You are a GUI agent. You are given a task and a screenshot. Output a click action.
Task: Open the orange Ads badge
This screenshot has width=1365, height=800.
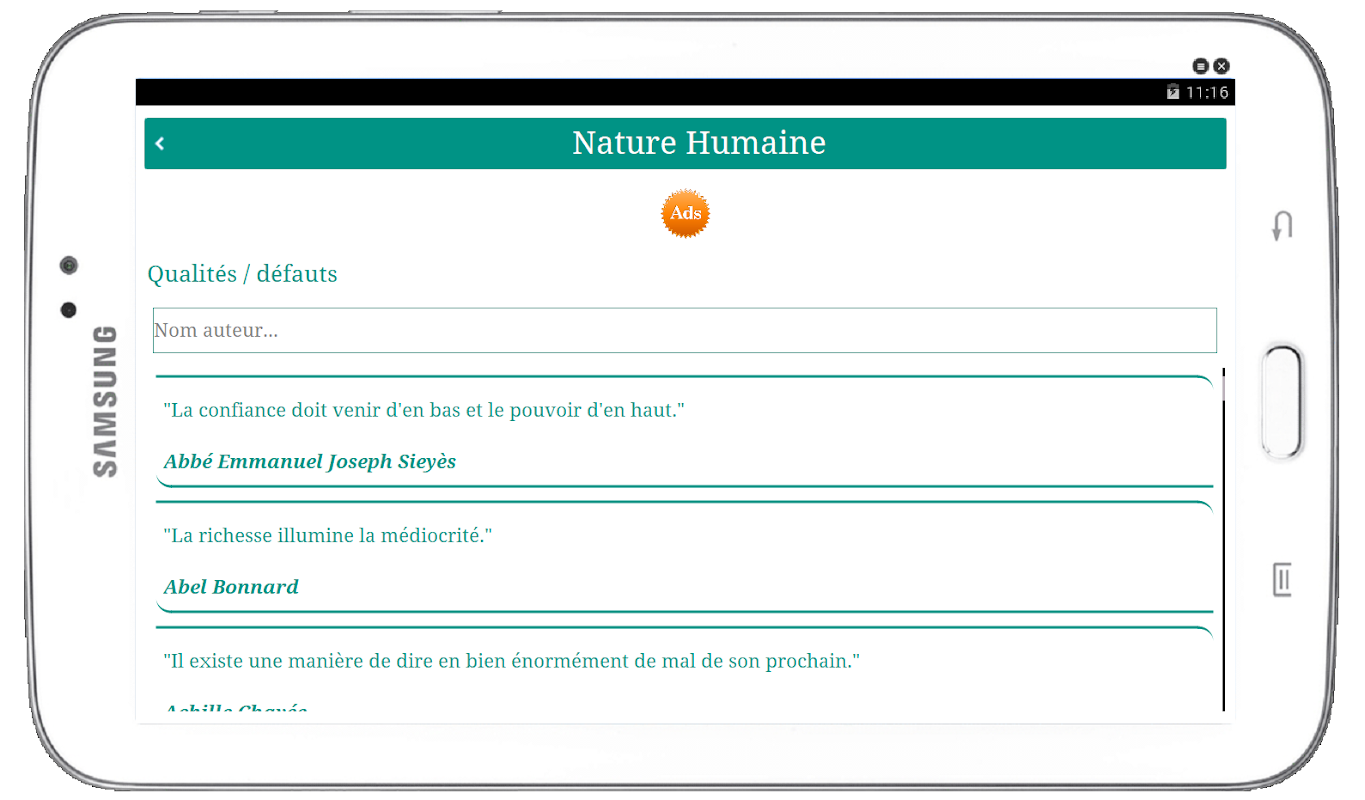pyautogui.click(x=686, y=214)
